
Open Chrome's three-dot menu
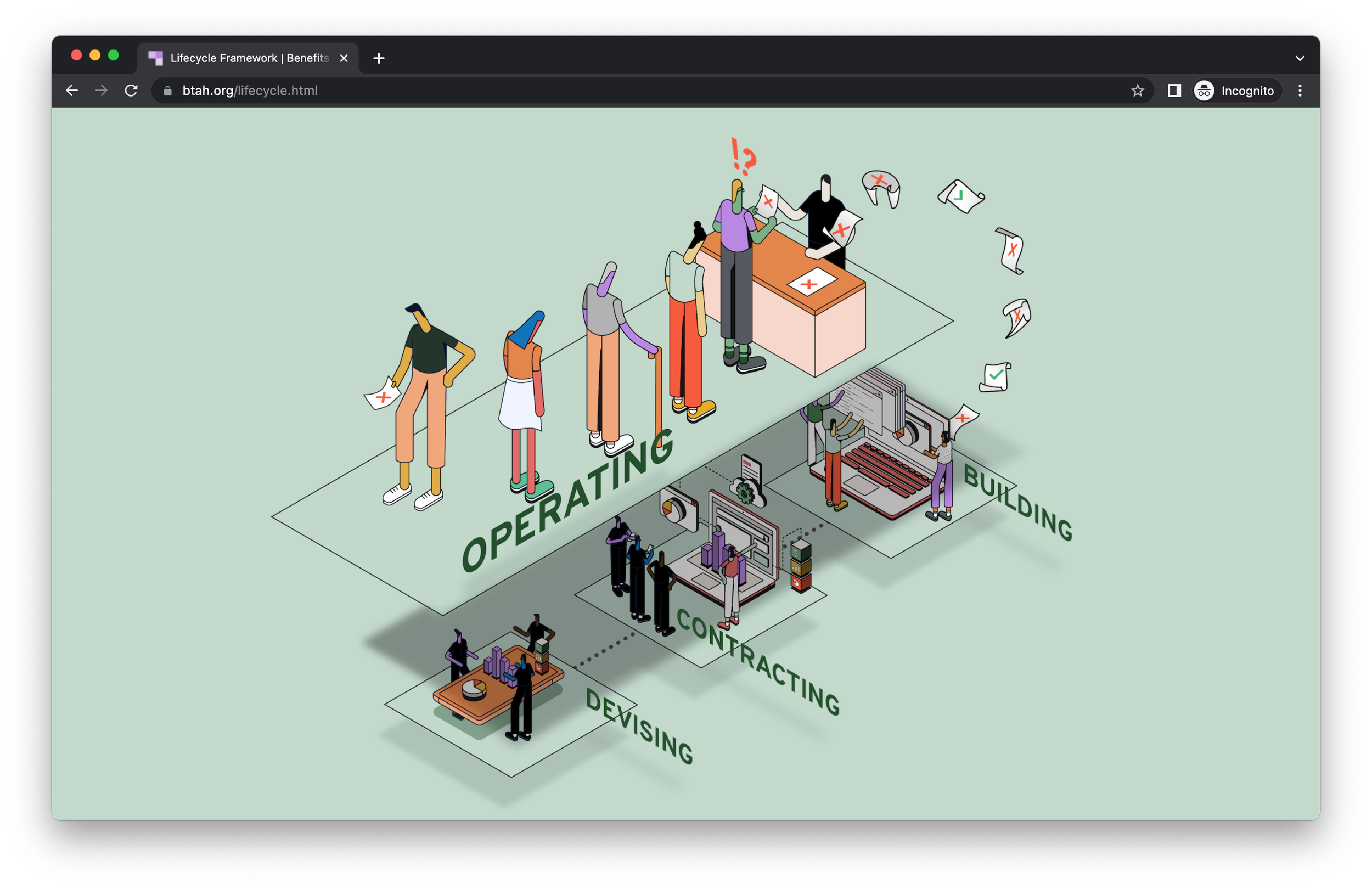pos(1300,91)
